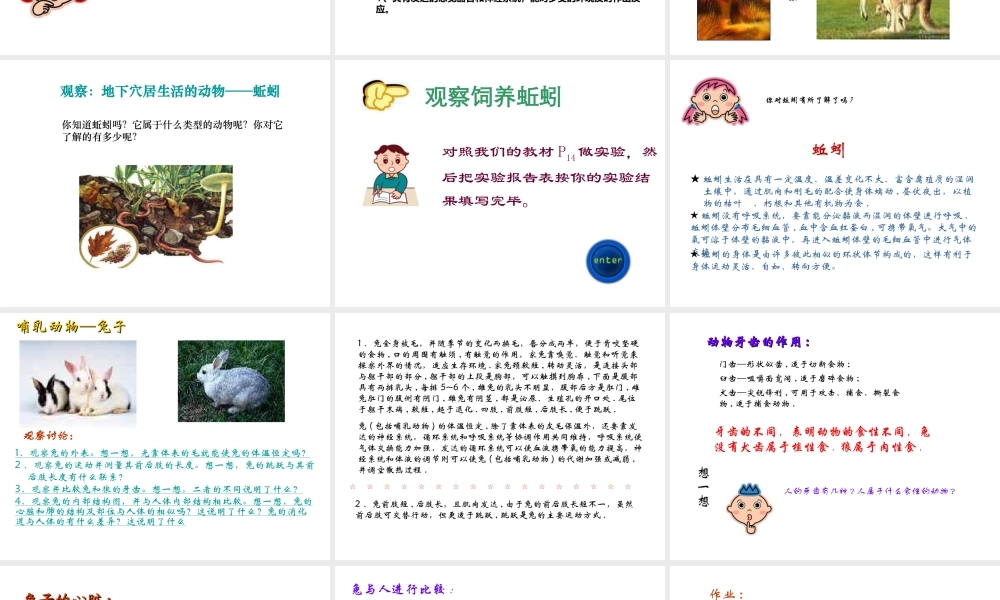Open discussion link 3 comparing 兔和狼的牙齿

(157, 489)
